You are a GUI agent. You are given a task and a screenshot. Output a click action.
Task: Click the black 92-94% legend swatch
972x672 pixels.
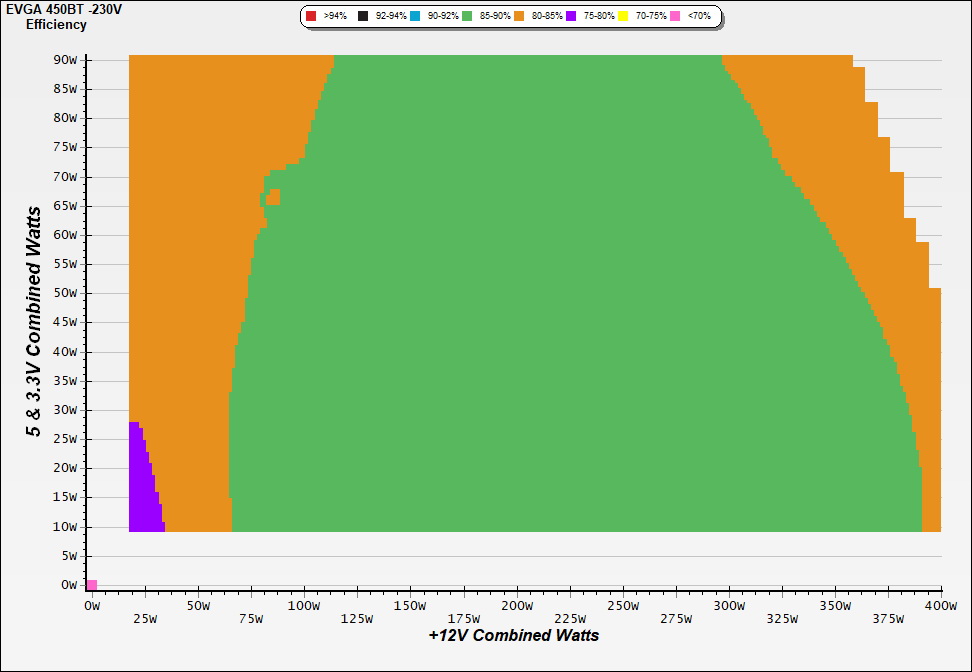point(363,17)
